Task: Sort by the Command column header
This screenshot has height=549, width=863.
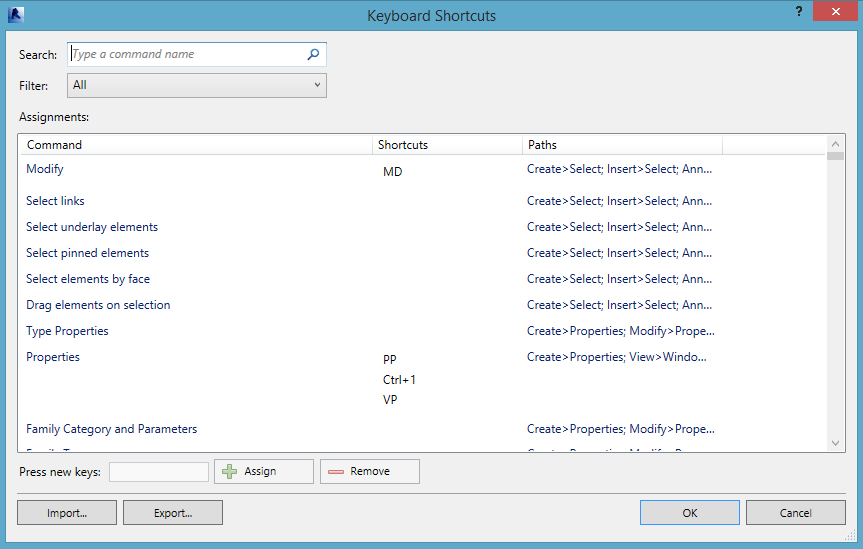Action: [x=196, y=145]
